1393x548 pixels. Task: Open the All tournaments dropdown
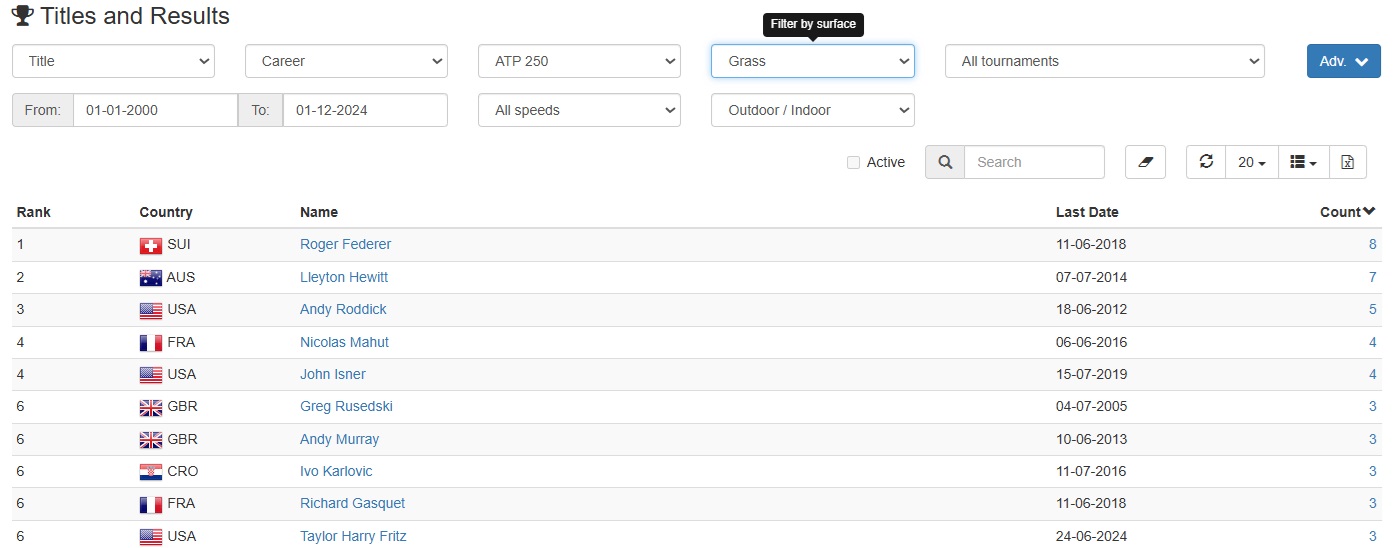(x=1105, y=61)
